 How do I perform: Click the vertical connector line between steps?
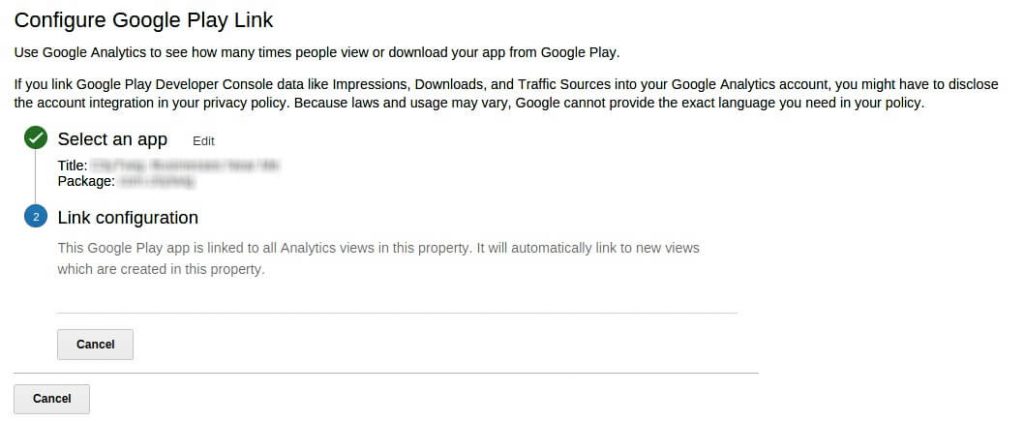[x=35, y=178]
